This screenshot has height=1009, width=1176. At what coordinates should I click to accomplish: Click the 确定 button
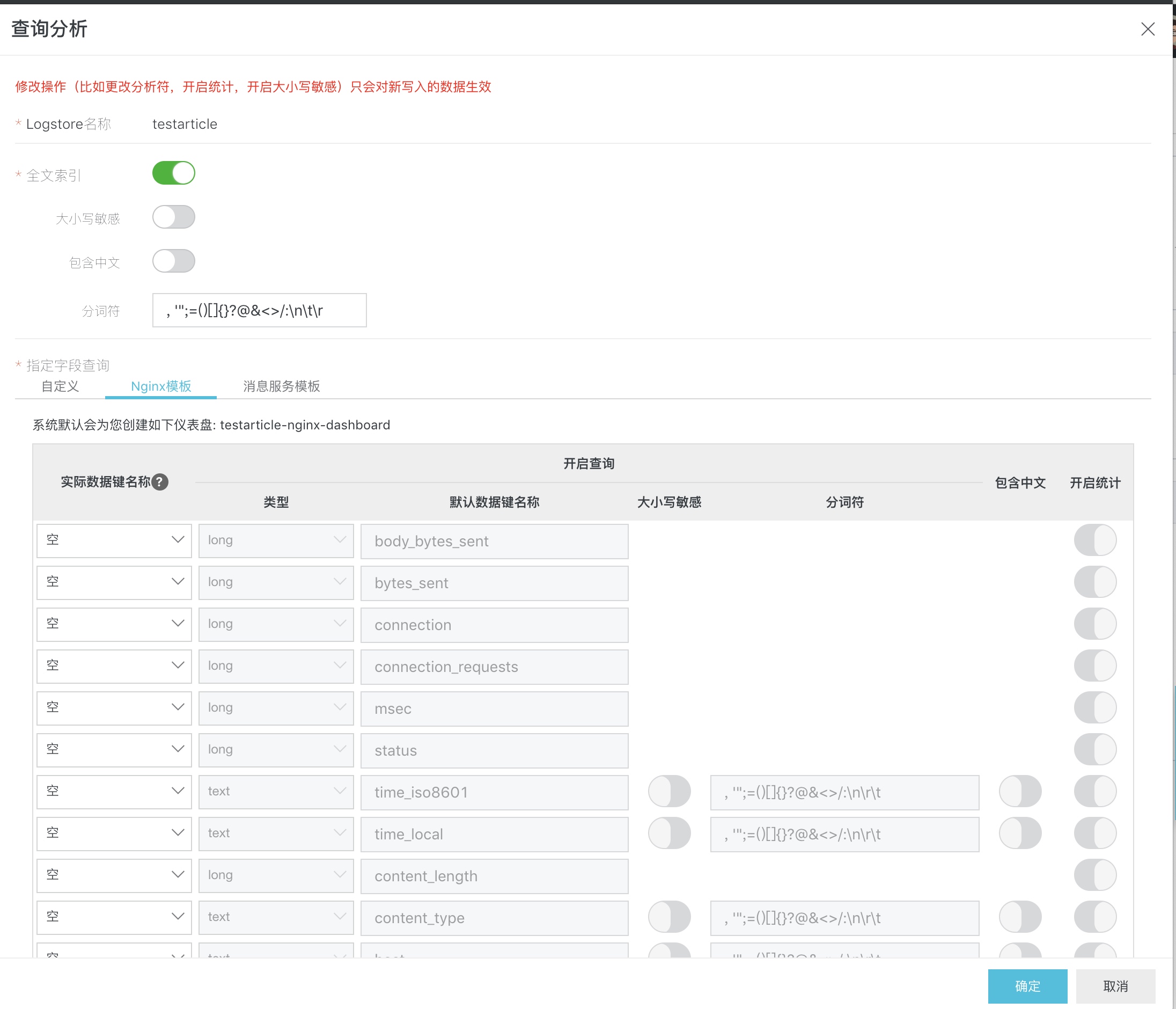[x=1027, y=986]
